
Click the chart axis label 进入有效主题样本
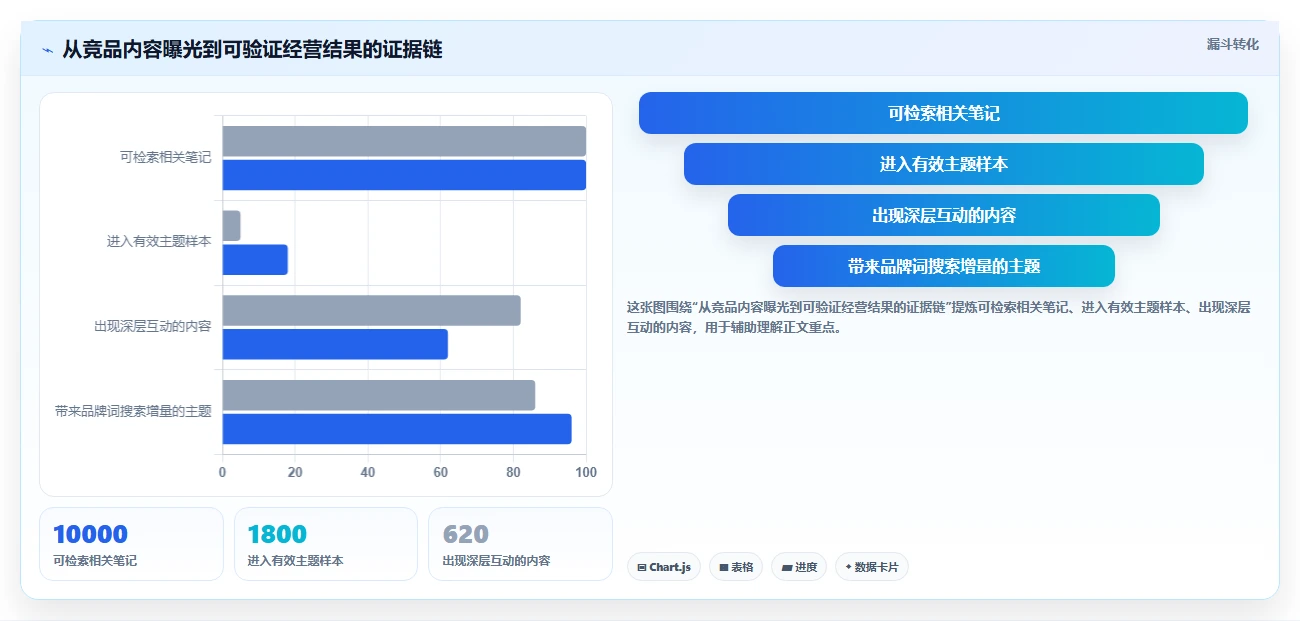(x=159, y=241)
